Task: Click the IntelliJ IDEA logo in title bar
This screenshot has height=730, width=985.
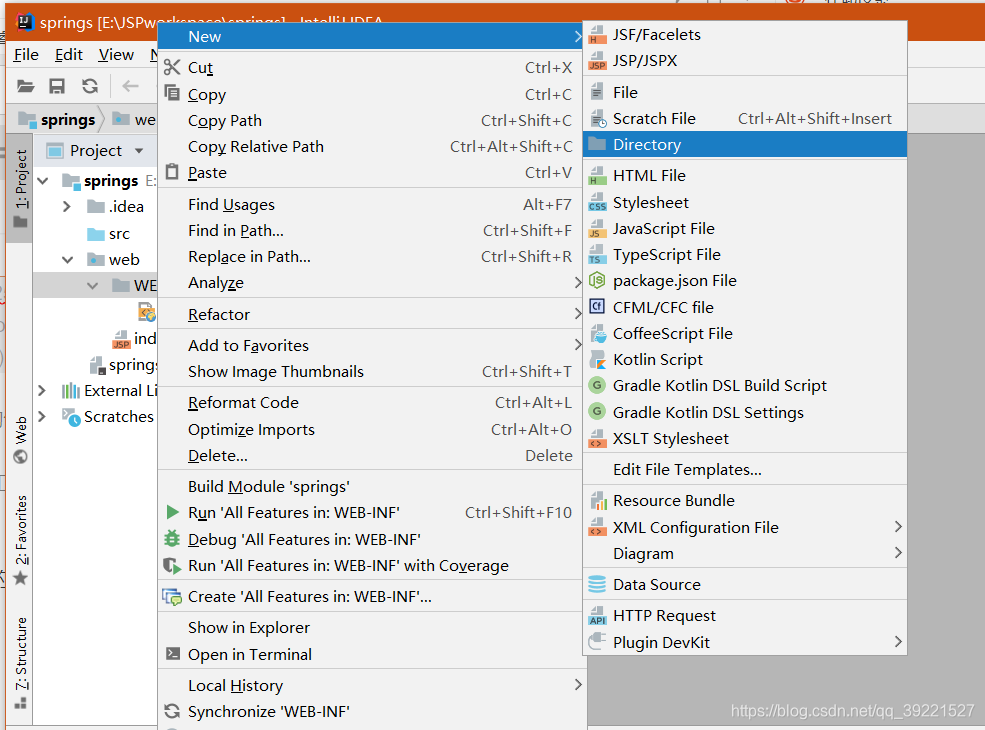Action: tap(24, 23)
